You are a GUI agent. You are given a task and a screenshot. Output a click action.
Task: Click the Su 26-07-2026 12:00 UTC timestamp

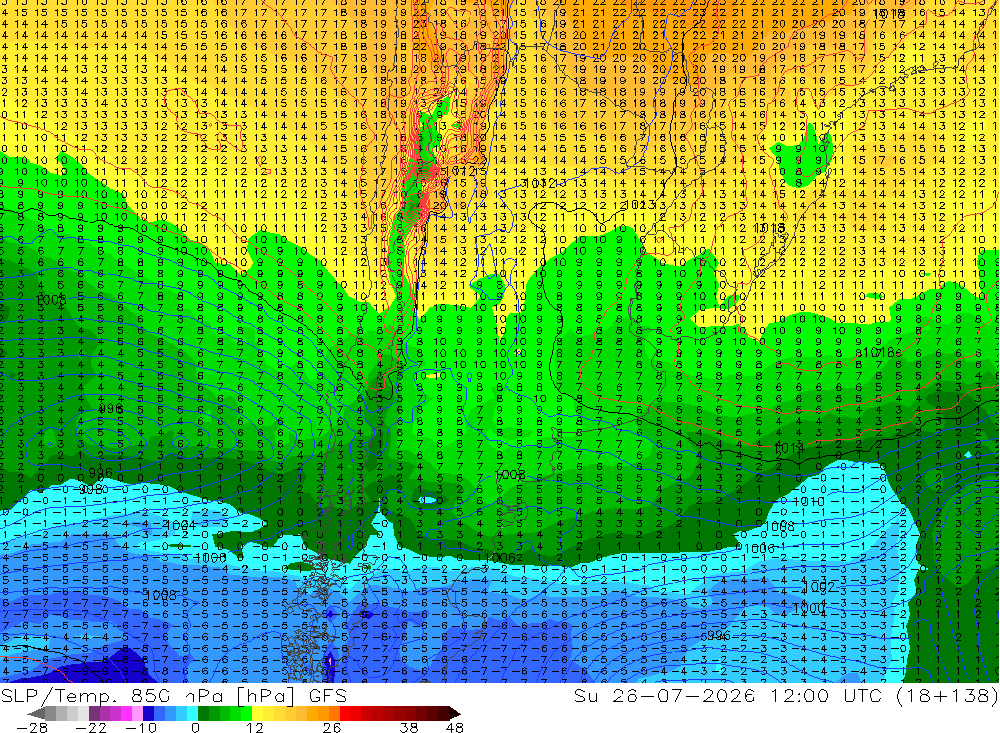[x=728, y=695]
